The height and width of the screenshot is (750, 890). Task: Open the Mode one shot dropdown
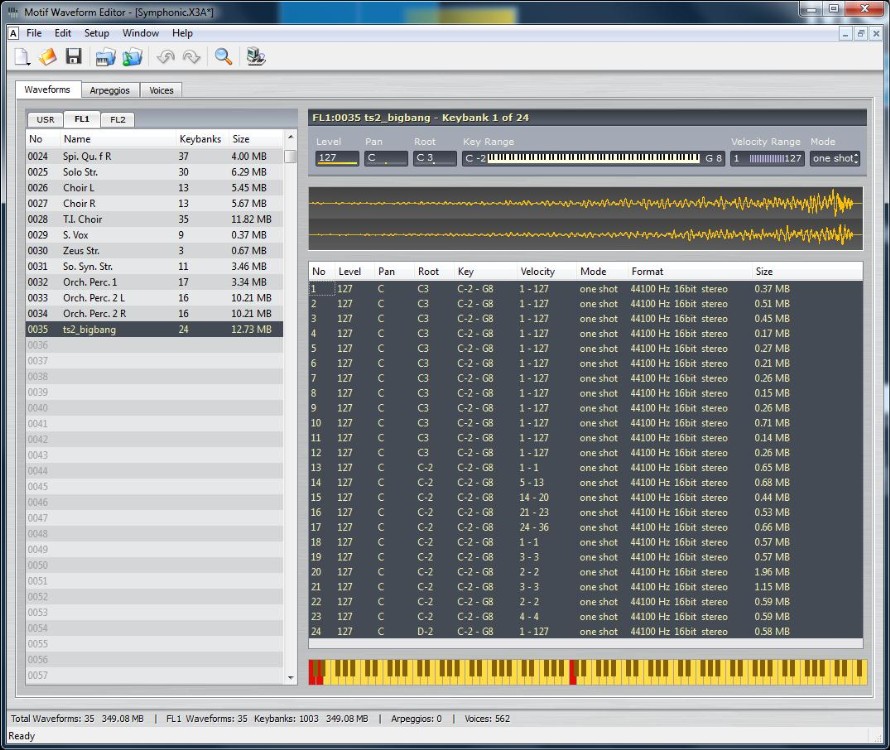coord(835,158)
